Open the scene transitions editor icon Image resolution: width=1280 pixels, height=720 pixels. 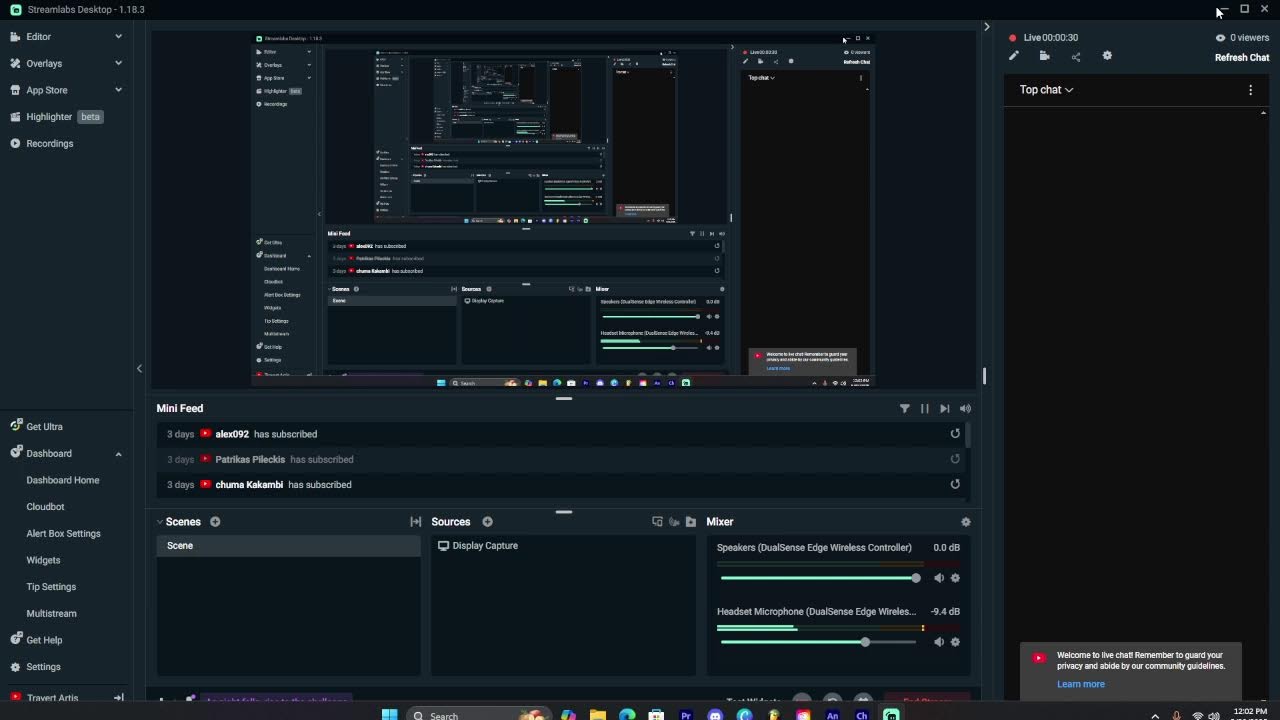point(416,522)
